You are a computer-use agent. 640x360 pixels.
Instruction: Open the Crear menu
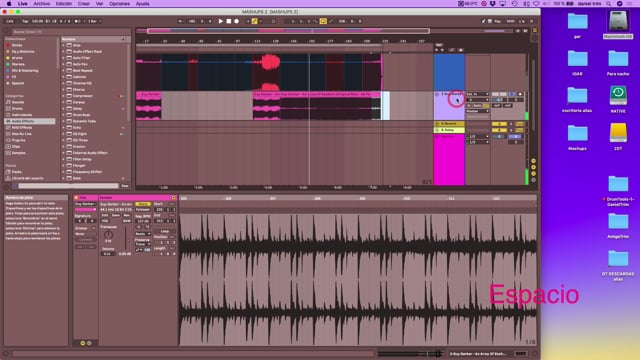[x=84, y=4]
